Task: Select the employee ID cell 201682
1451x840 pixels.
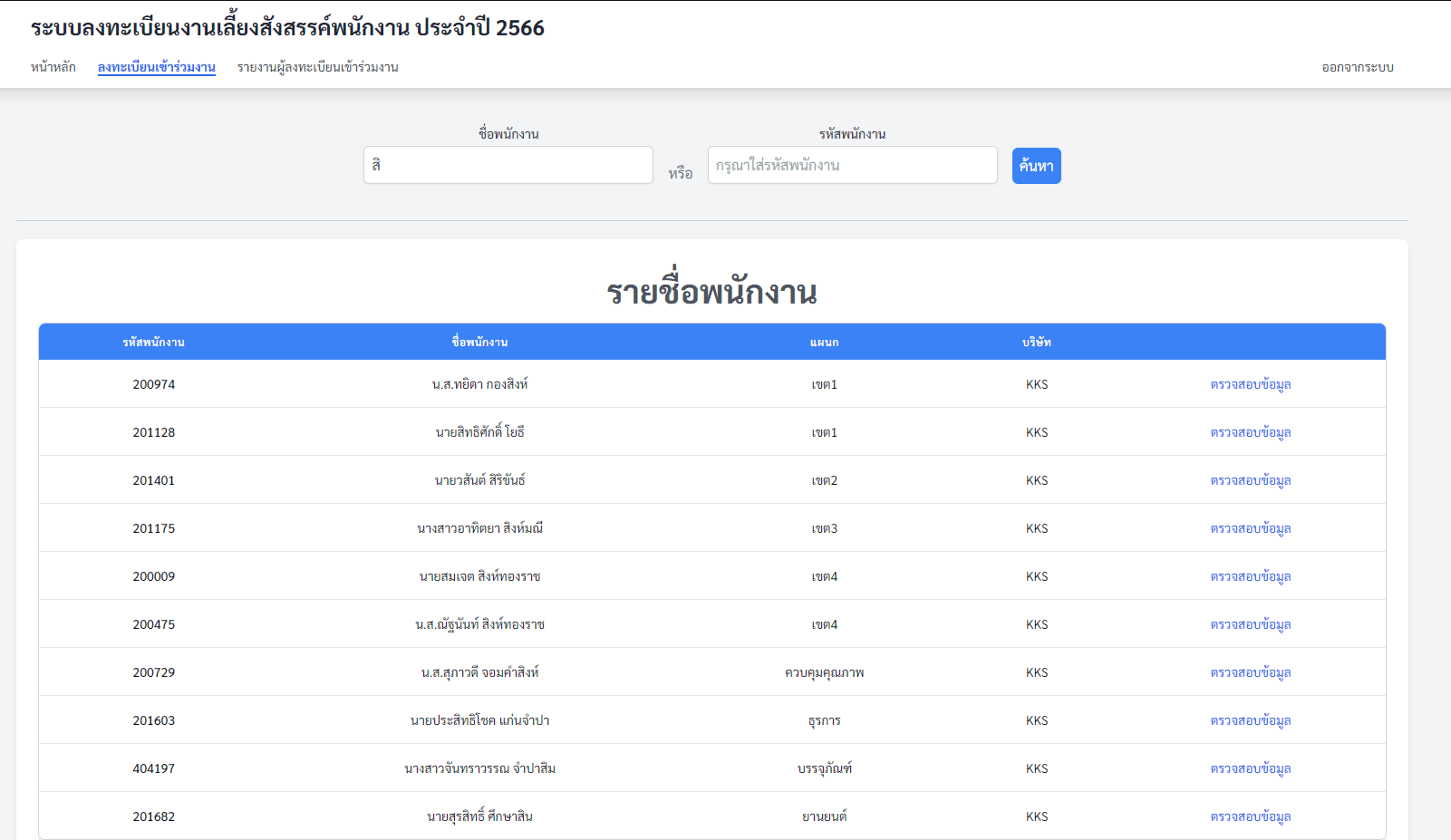Action: point(154,816)
